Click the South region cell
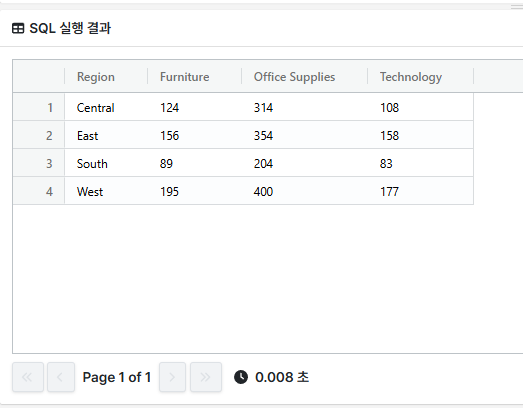 (106, 163)
